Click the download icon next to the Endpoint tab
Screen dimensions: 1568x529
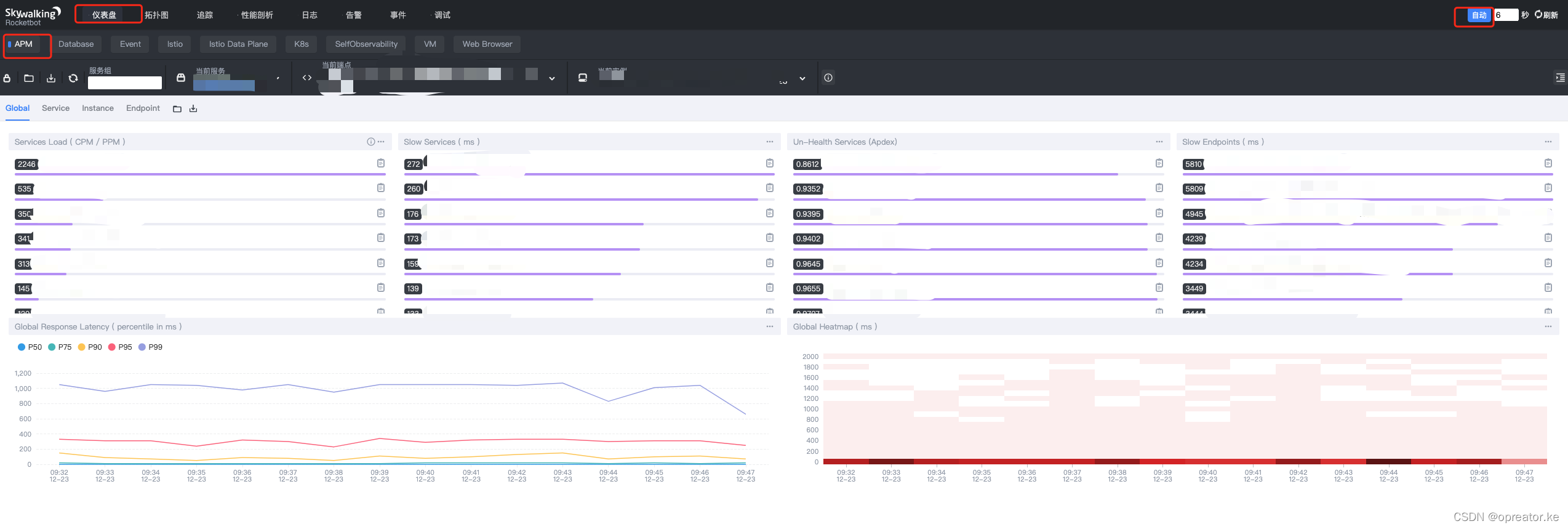[193, 109]
